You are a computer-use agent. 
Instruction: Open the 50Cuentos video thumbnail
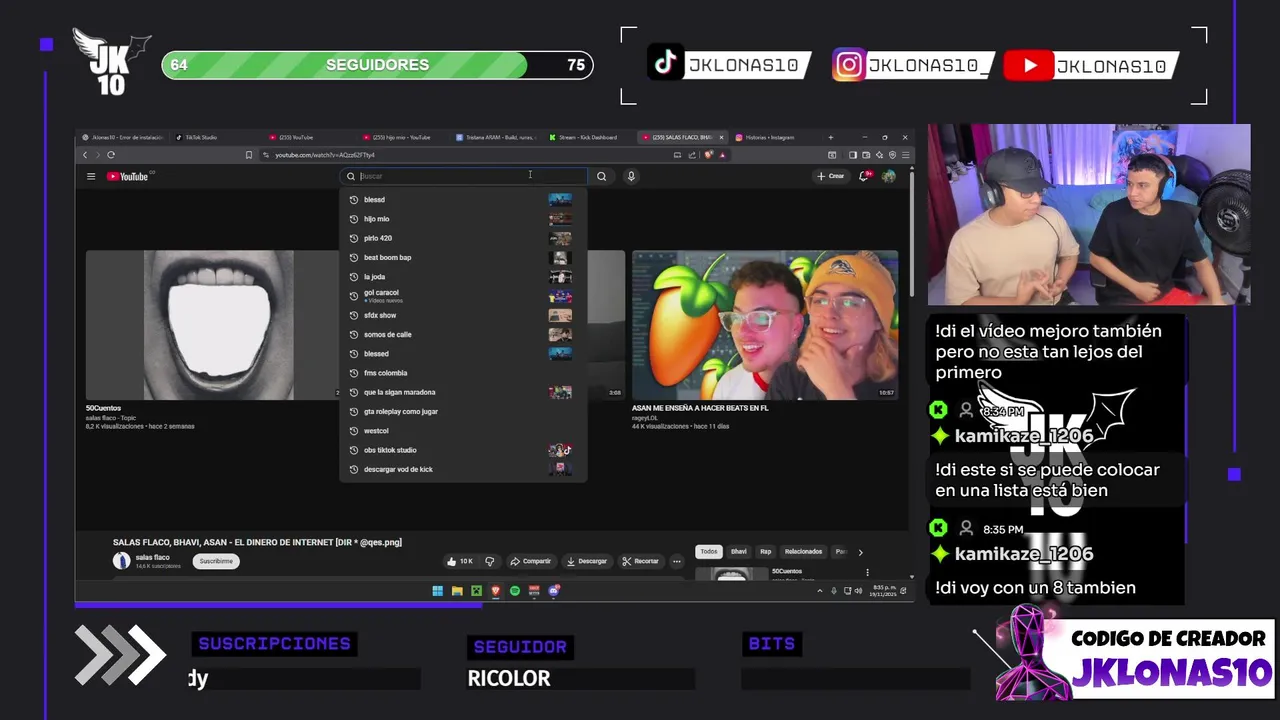click(212, 325)
